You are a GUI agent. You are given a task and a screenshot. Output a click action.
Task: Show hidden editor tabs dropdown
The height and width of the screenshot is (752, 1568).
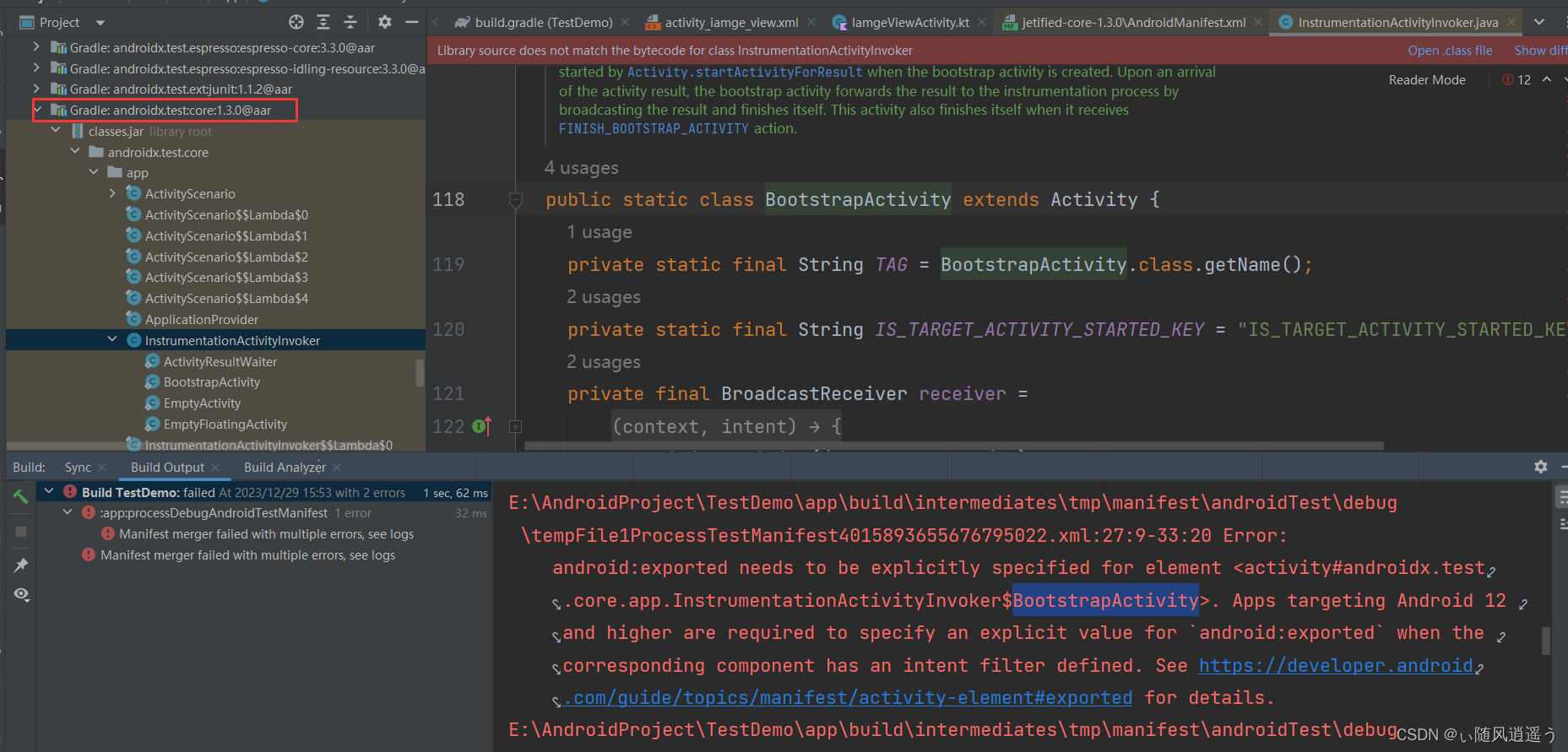(x=1539, y=23)
